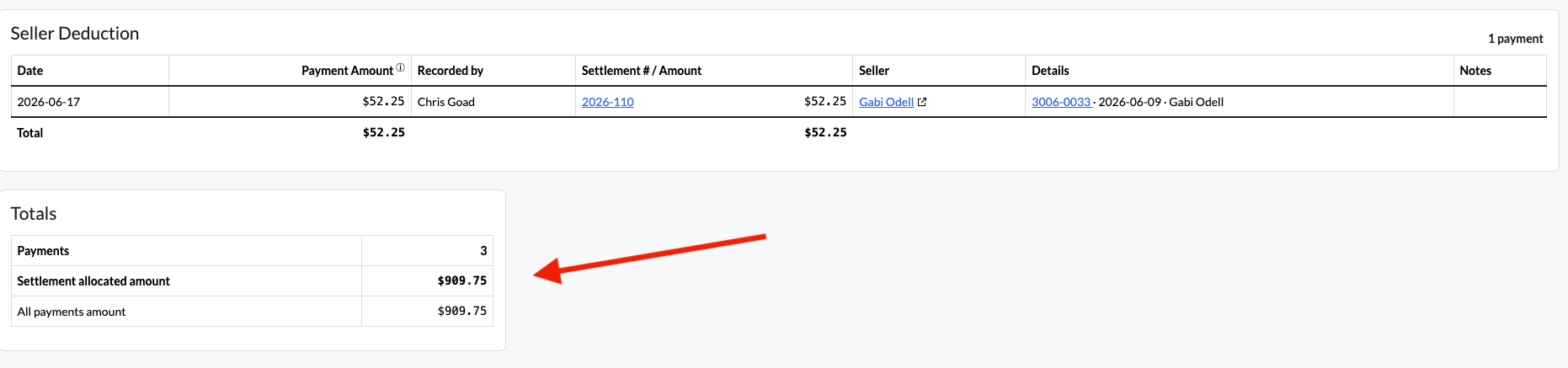The image size is (1568, 368).
Task: Select the Settlement allocated amount row
Action: click(x=252, y=281)
